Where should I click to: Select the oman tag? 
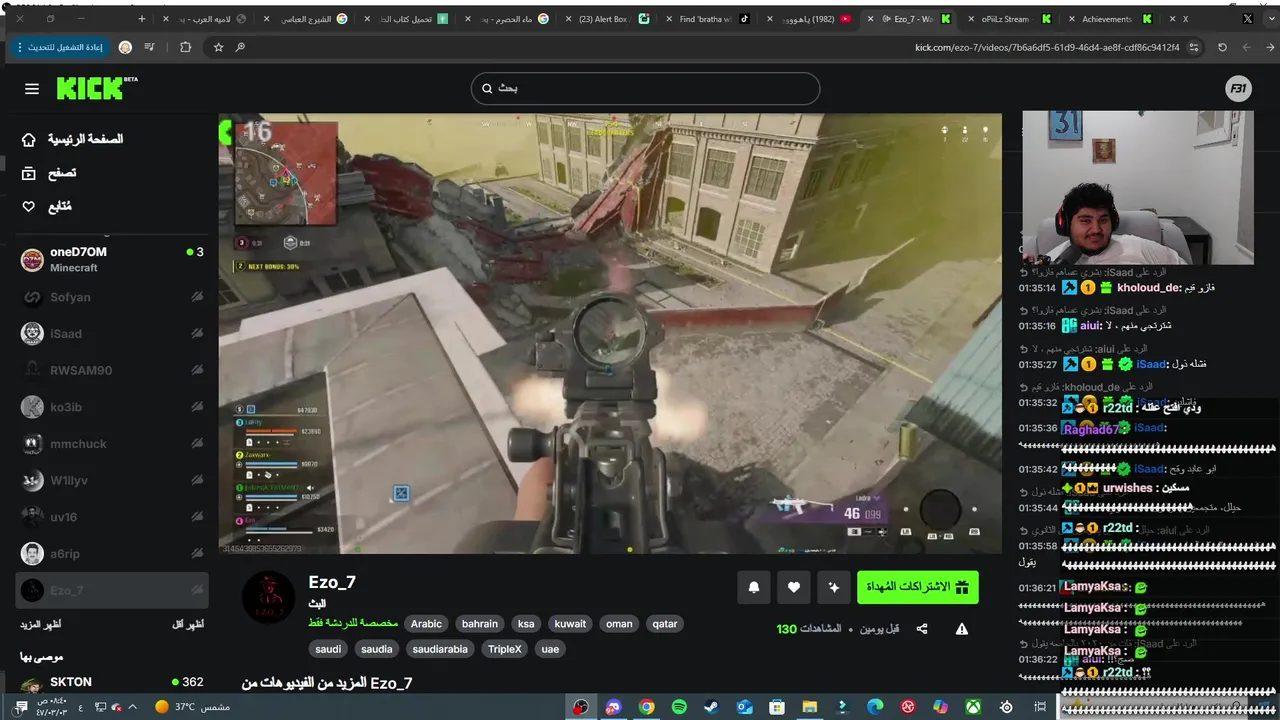[x=619, y=624]
